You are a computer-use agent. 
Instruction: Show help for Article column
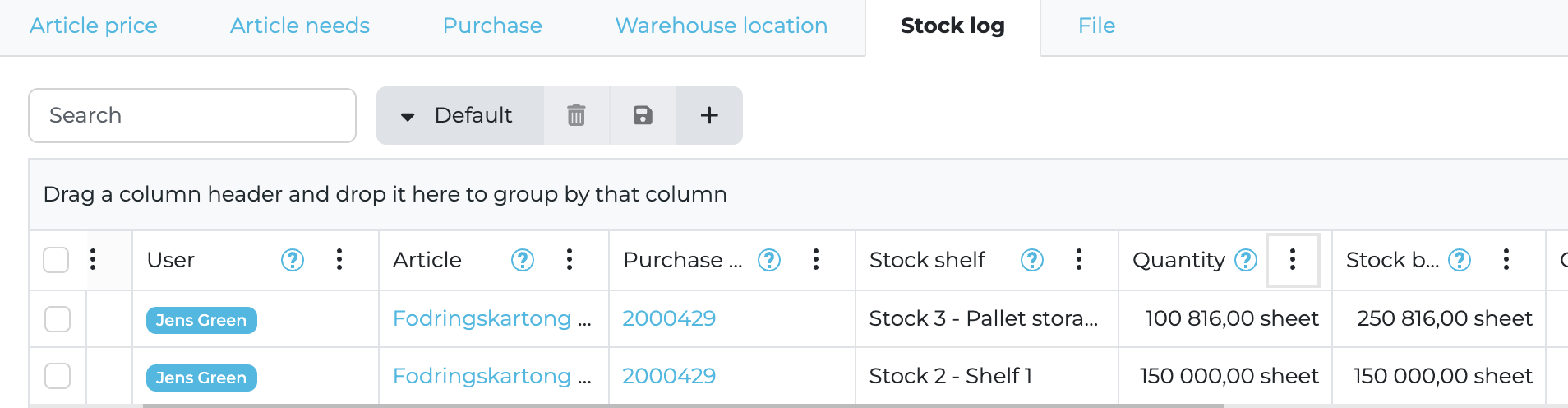point(523,260)
